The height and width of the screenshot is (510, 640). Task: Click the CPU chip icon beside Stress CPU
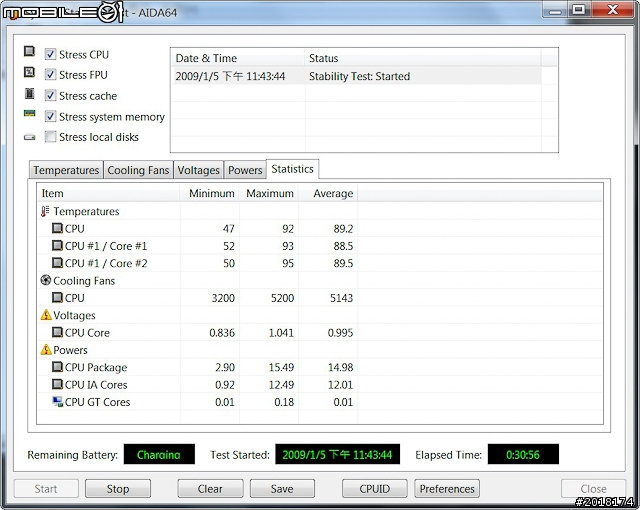(x=29, y=53)
